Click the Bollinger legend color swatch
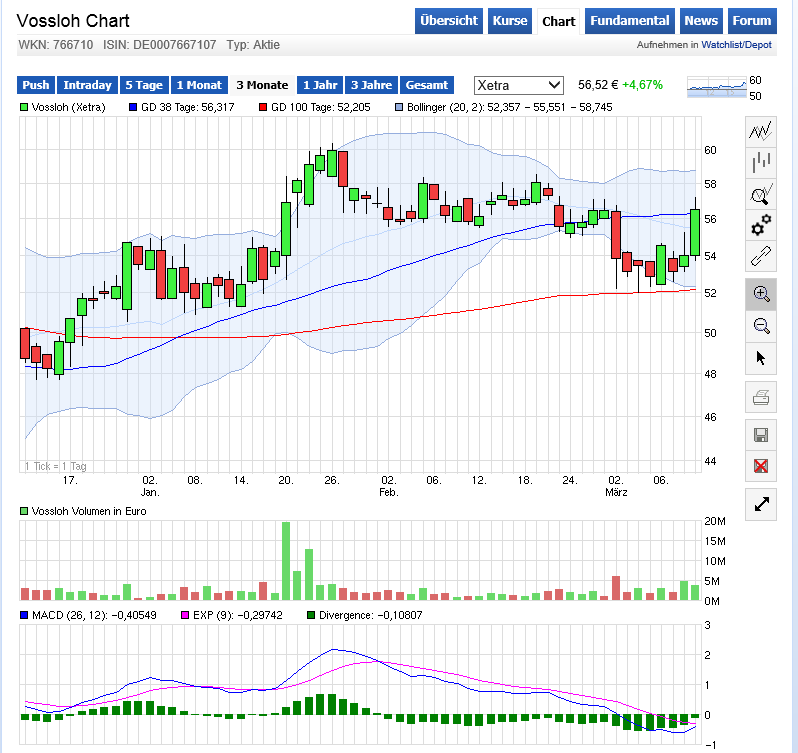 click(399, 107)
